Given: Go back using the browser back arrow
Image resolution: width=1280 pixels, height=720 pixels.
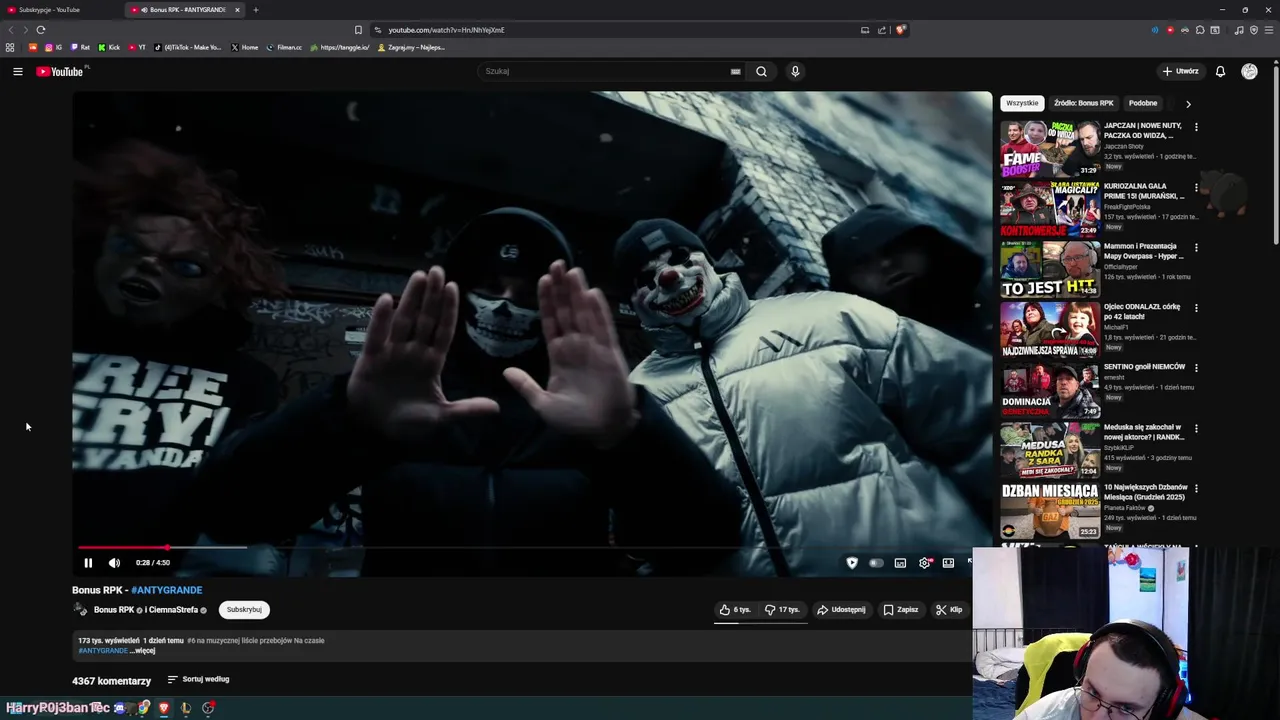Looking at the screenshot, I should pos(11,30).
